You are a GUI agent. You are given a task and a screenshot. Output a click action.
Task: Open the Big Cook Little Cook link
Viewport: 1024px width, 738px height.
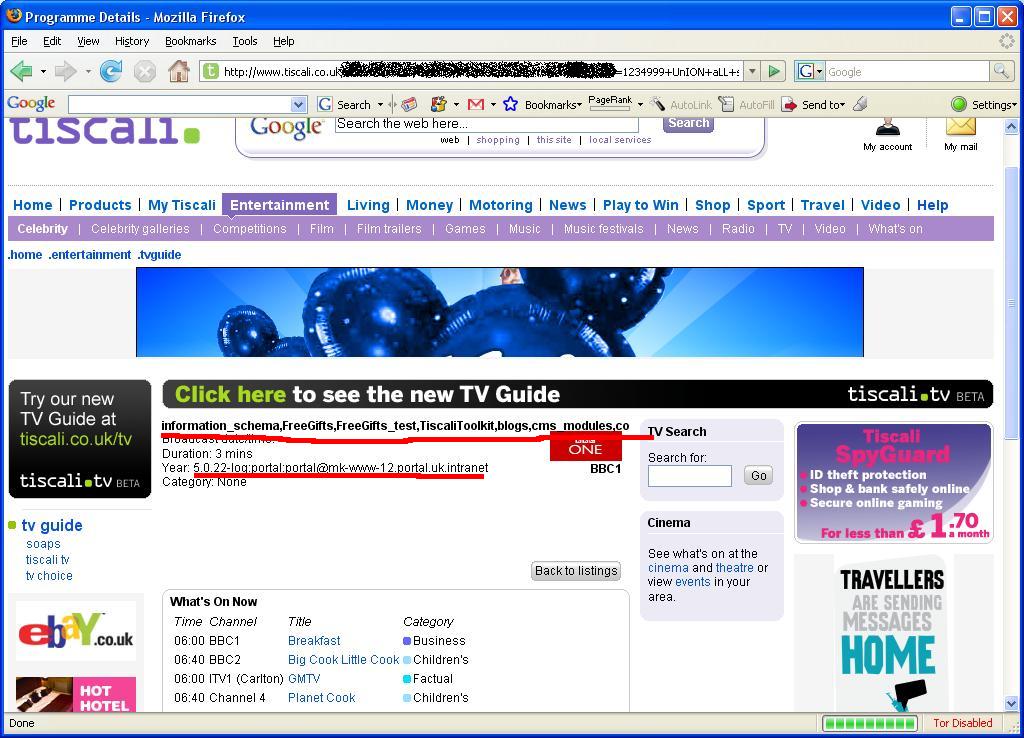pos(344,660)
